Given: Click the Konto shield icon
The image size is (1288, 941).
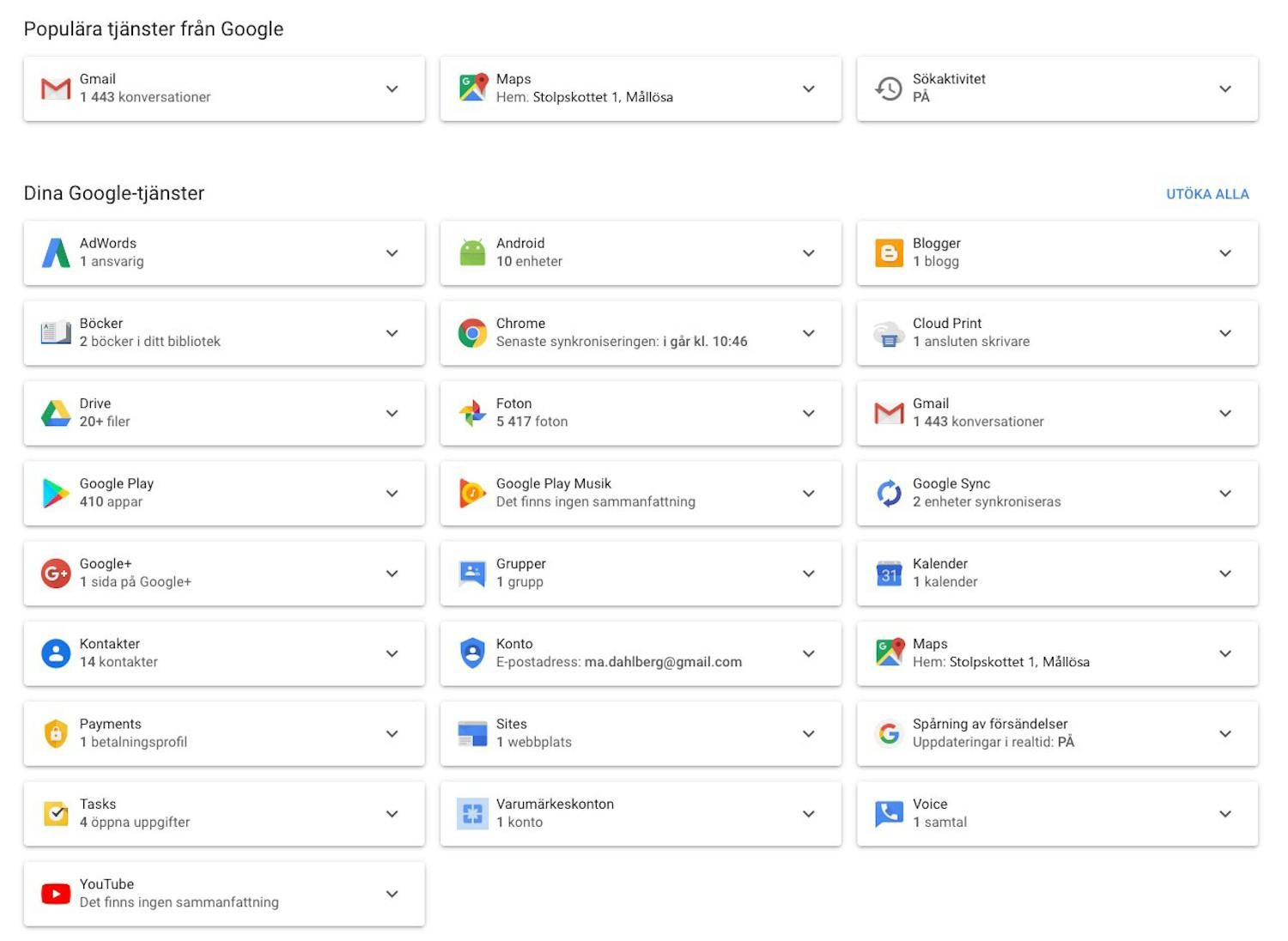Looking at the screenshot, I should pos(472,653).
